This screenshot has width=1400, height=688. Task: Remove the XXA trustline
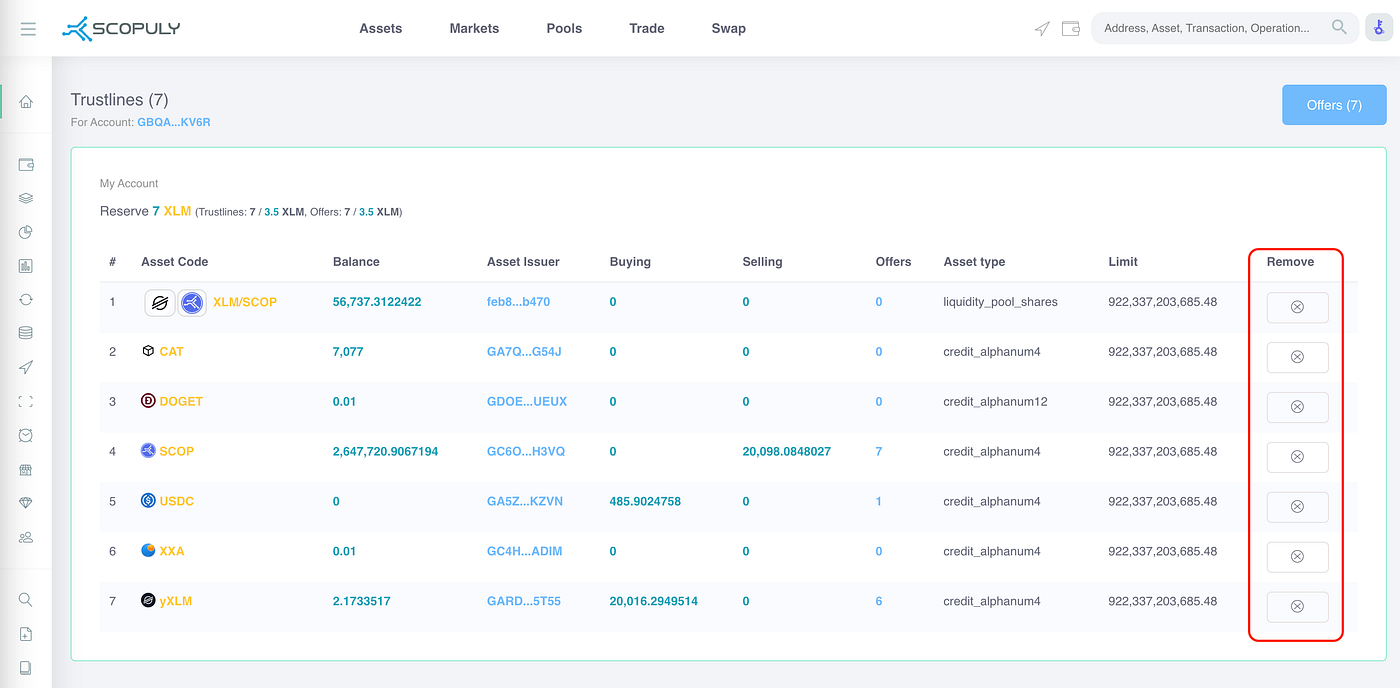point(1297,557)
